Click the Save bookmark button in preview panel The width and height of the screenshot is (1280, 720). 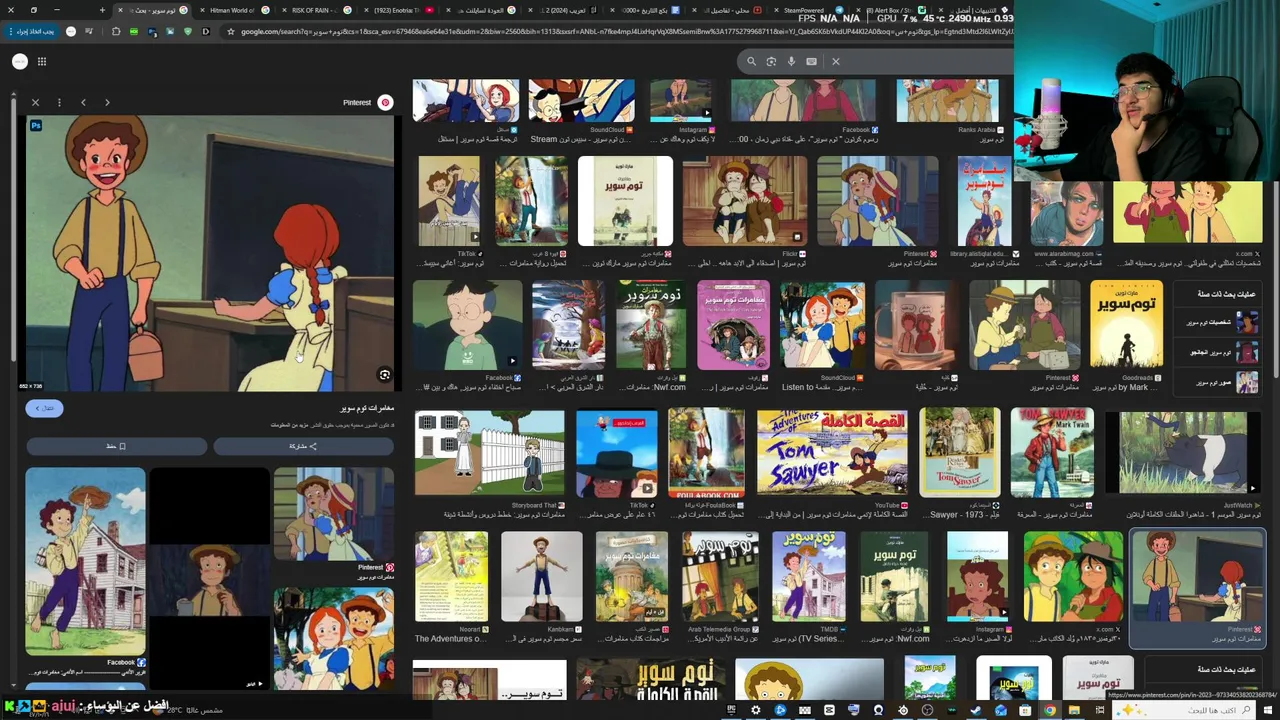(116, 446)
